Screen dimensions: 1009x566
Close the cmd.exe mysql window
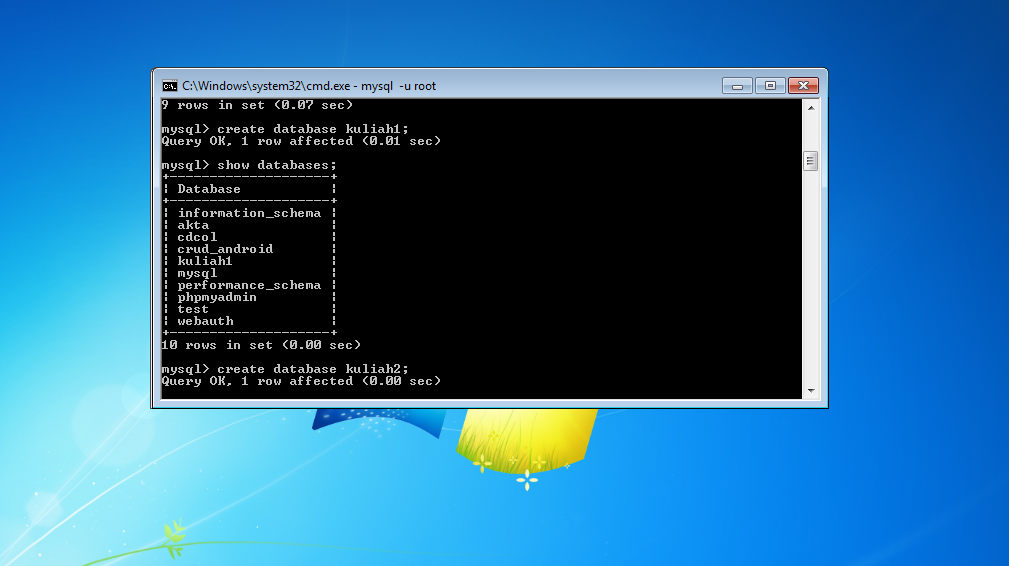pyautogui.click(x=803, y=86)
